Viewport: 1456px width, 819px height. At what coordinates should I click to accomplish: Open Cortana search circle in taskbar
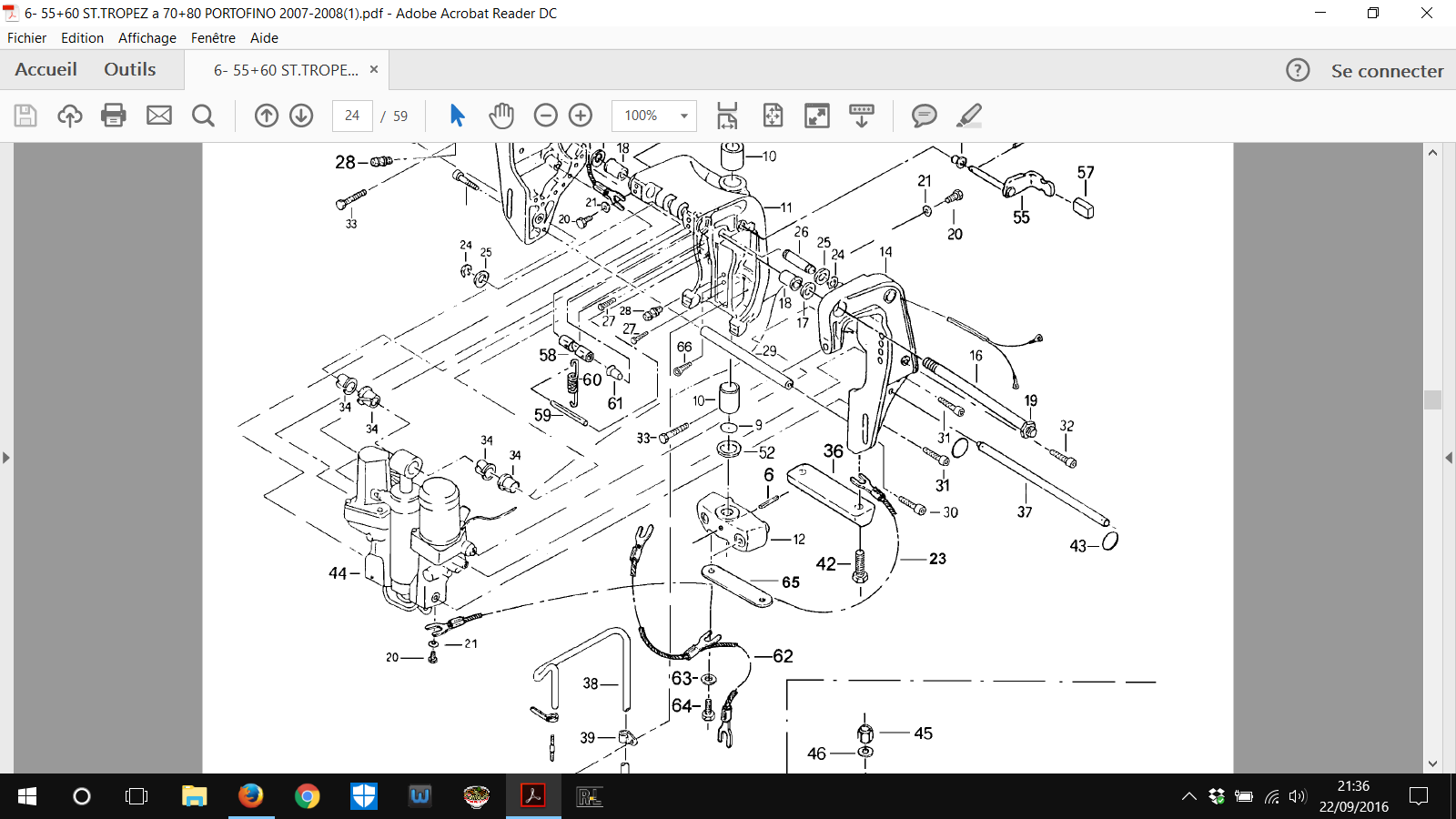tap(82, 797)
